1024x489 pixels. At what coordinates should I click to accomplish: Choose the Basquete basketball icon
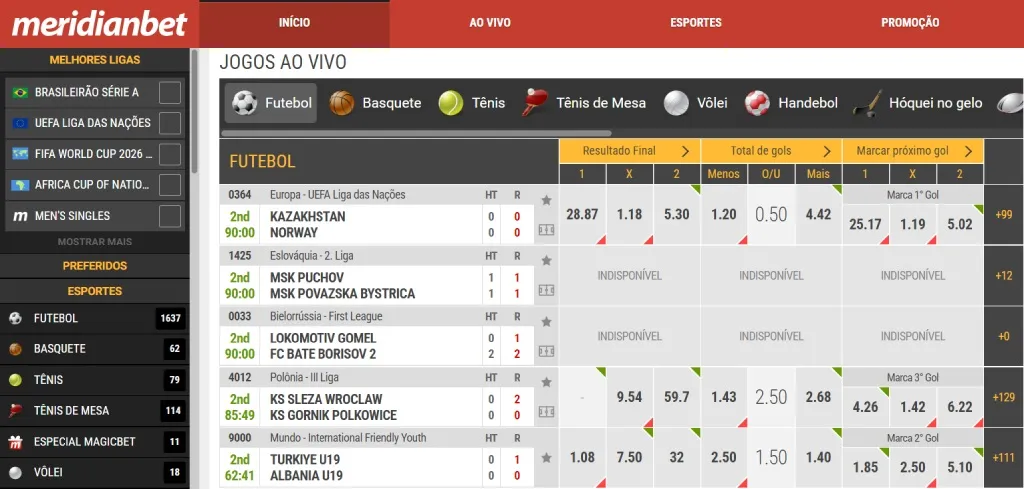click(342, 103)
